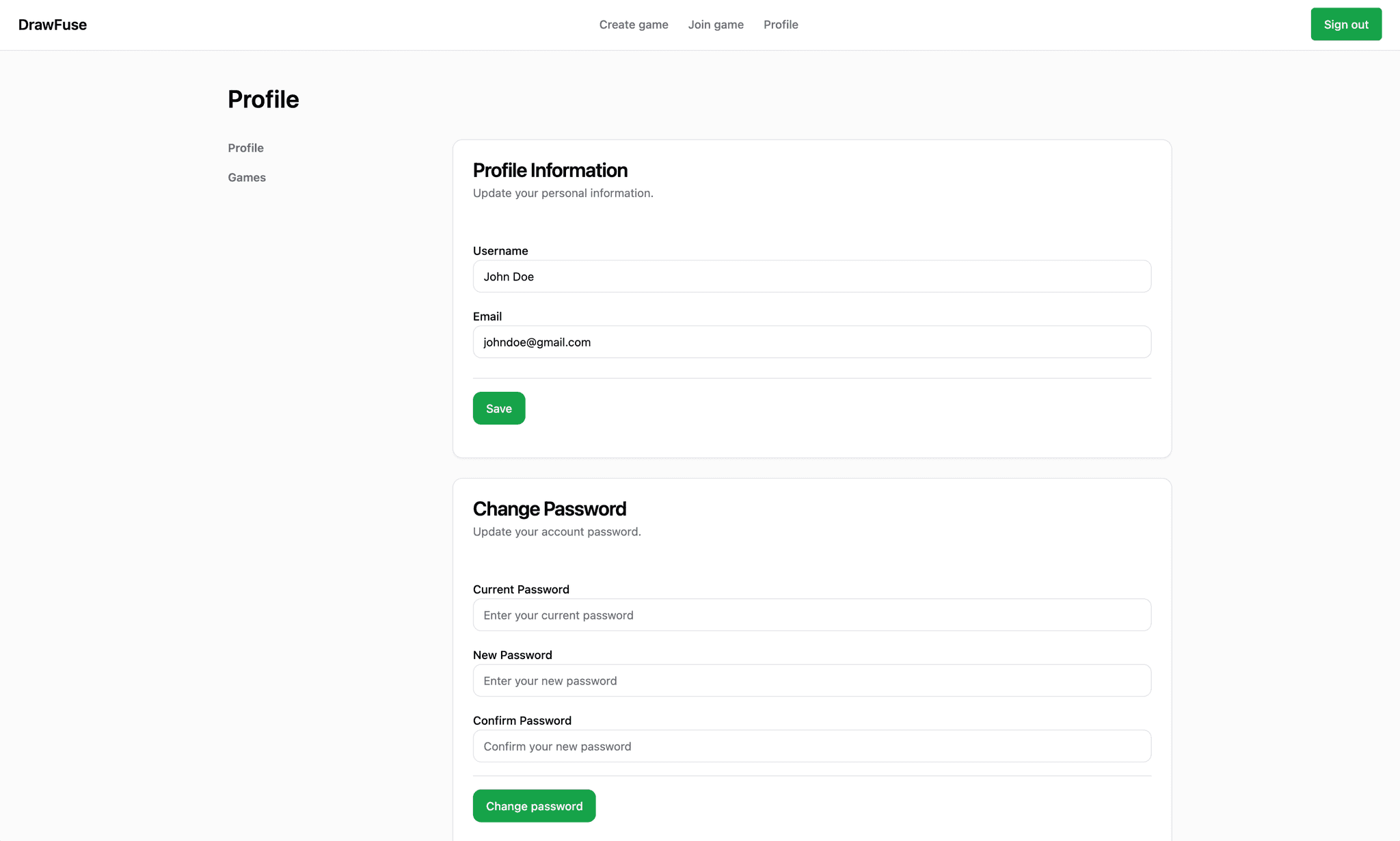
Task: Focus the New Password field
Action: pyautogui.click(x=811, y=680)
